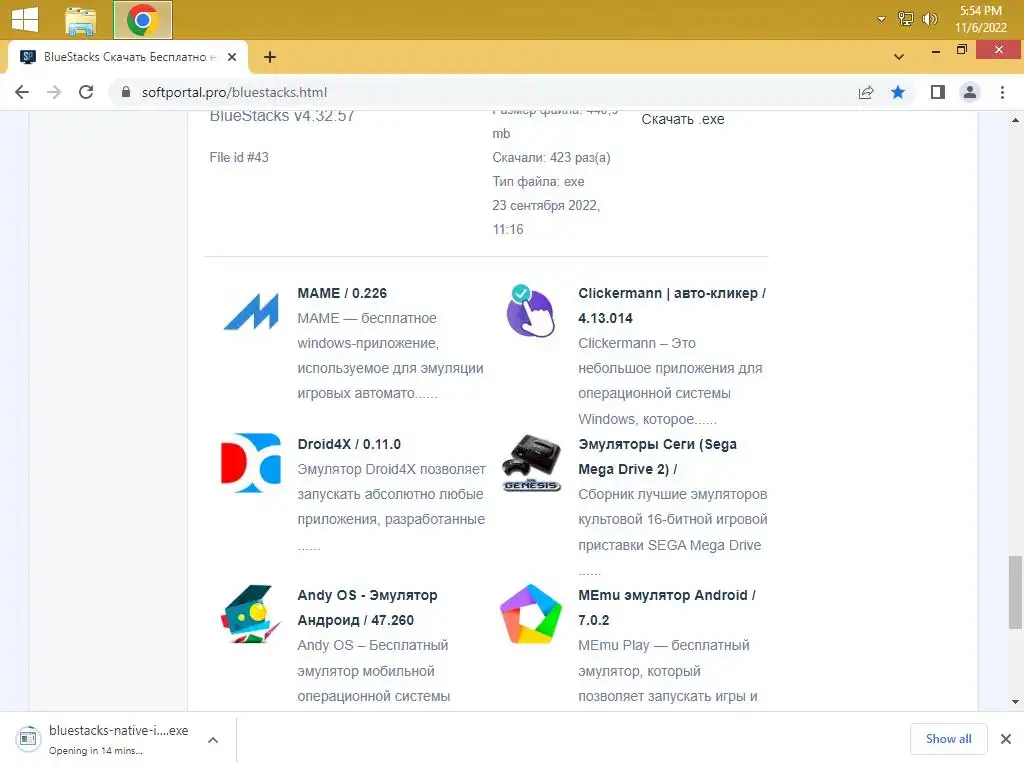This screenshot has height=768, width=1024.
Task: Click the Sega Genesis console icon
Action: (x=532, y=463)
